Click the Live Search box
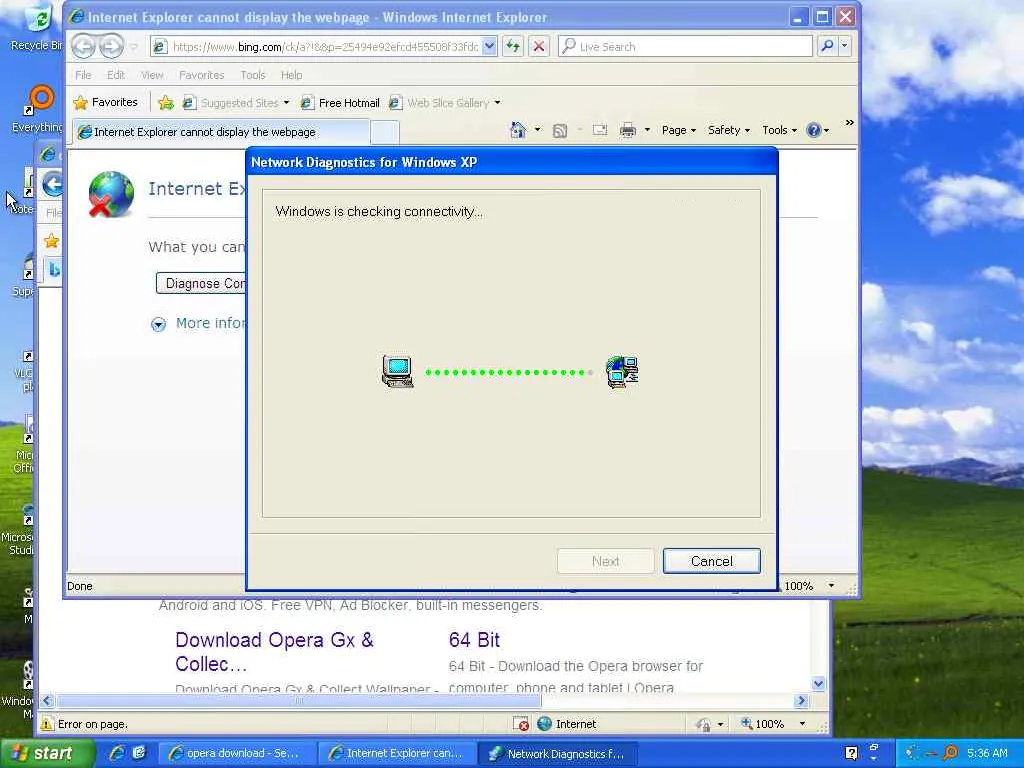 coord(686,46)
